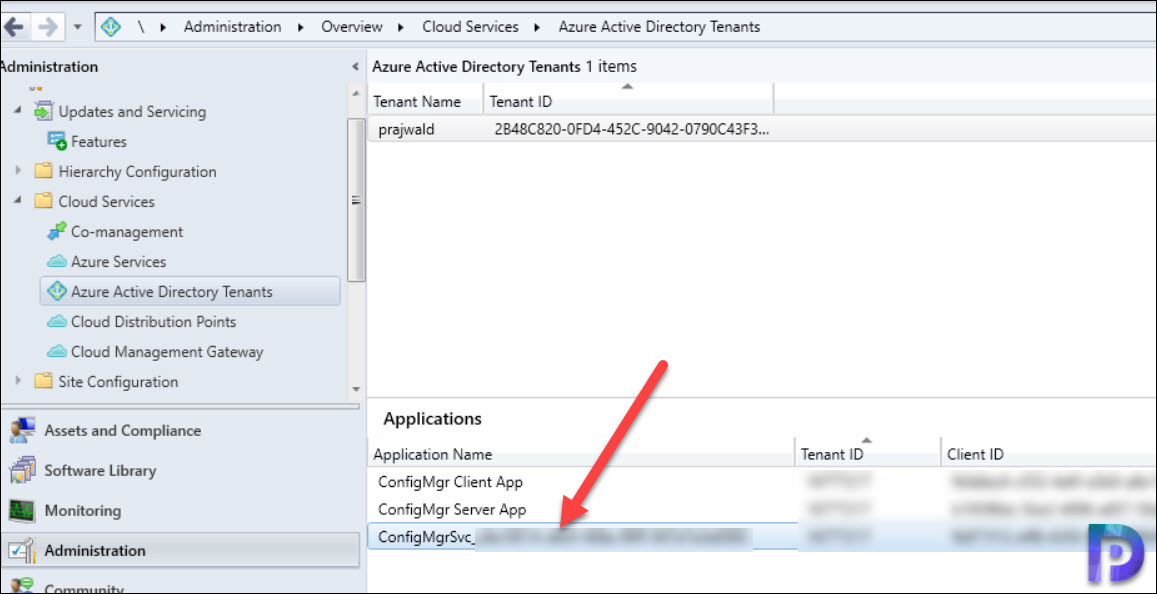The height and width of the screenshot is (594, 1157).
Task: Select the ConfigMgr Server App row
Action: click(761, 510)
